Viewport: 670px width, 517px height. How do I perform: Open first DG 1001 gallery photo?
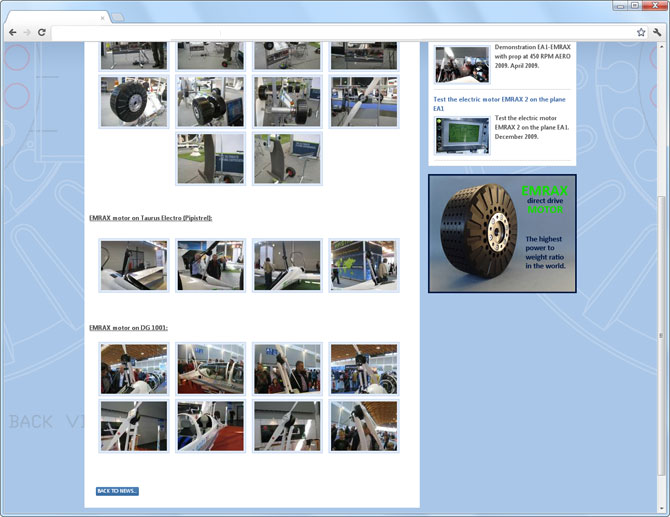click(134, 369)
